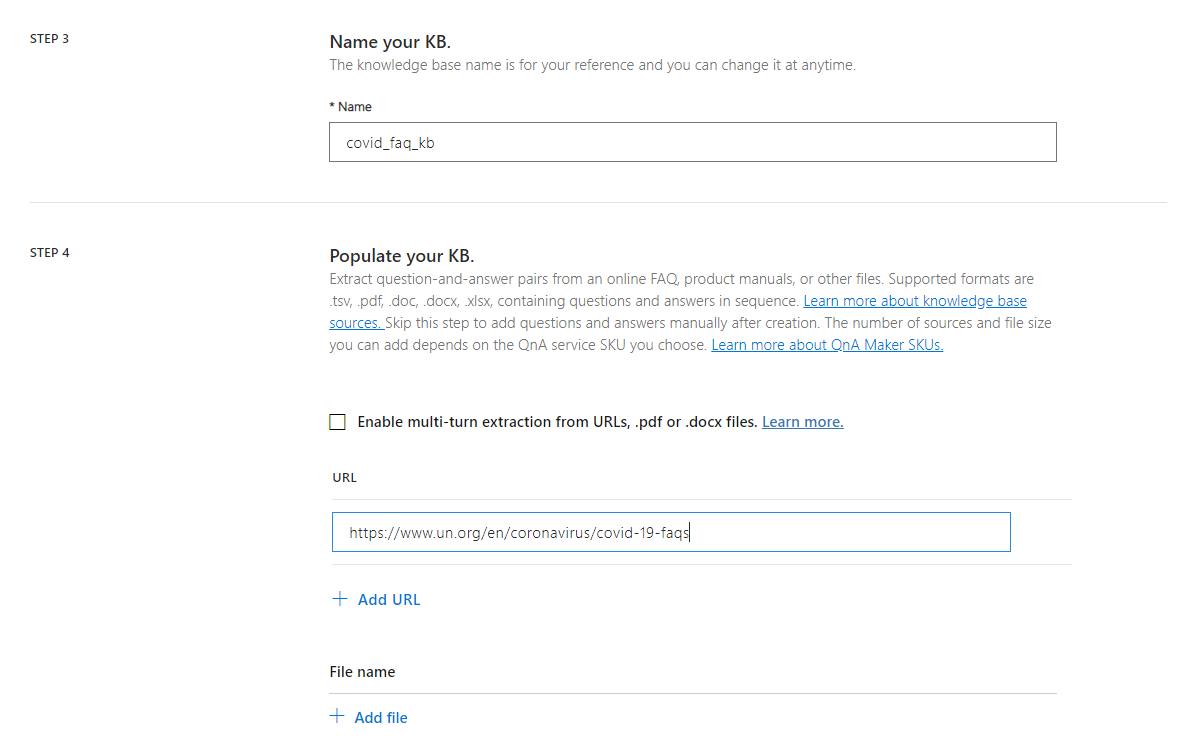Click the URL input containing the covid-19-faqs address
The image size is (1184, 743).
[x=670, y=531]
